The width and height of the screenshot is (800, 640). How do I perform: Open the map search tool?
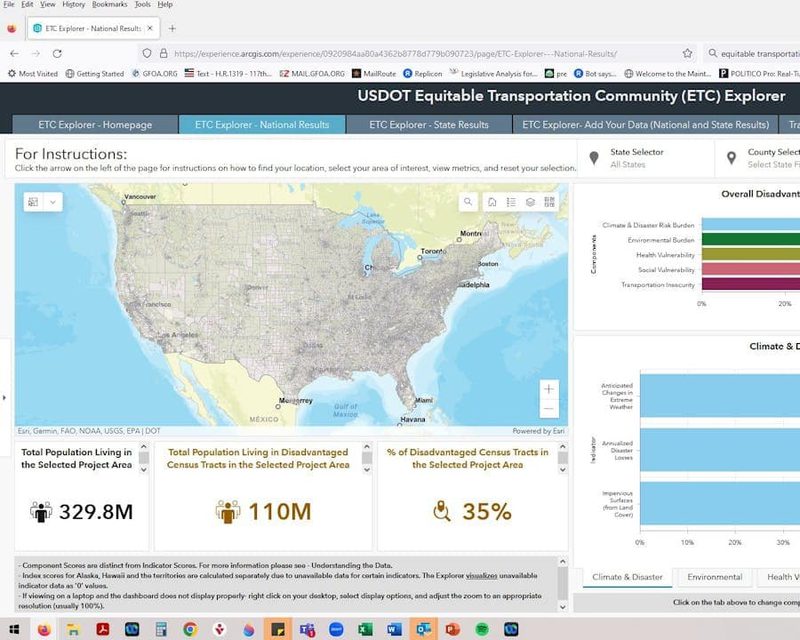click(x=468, y=202)
